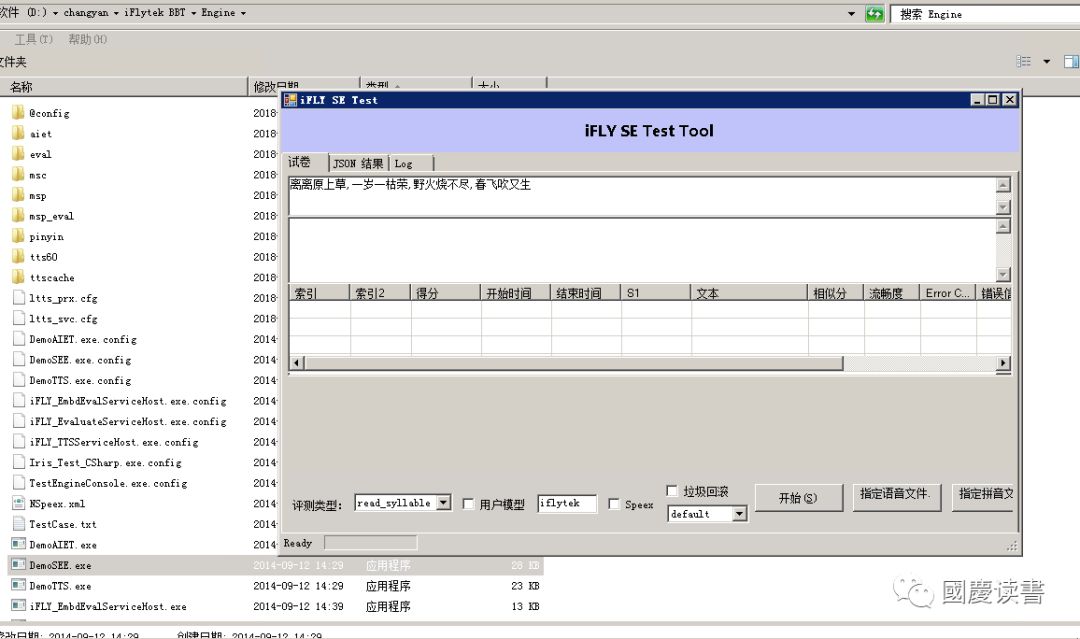The width and height of the screenshot is (1080, 639).
Task: Click the iFLY_EmbdEvalServiceHost.exe application icon
Action: pyautogui.click(x=19, y=606)
